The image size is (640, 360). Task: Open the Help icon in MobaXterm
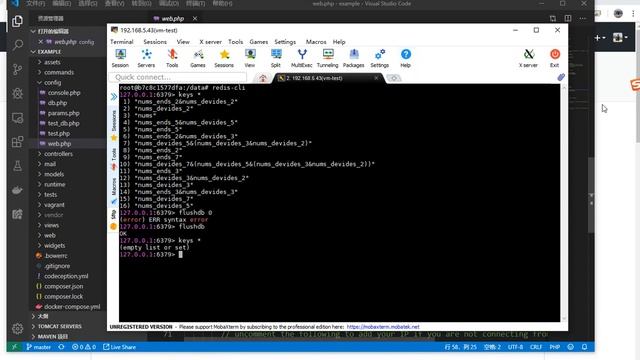(406, 58)
